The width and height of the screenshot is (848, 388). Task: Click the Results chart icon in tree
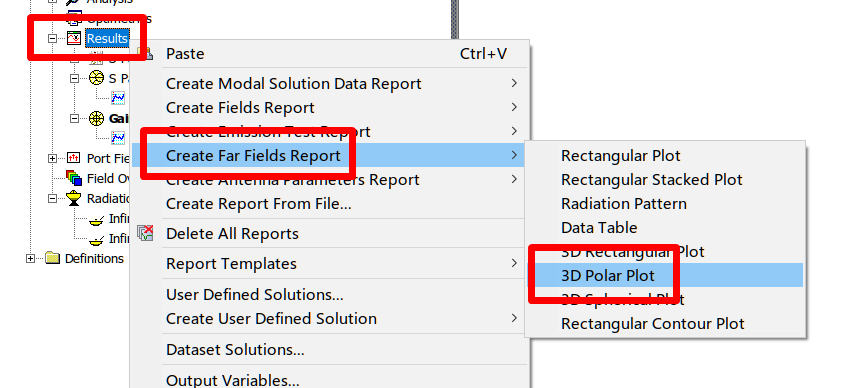pos(74,38)
